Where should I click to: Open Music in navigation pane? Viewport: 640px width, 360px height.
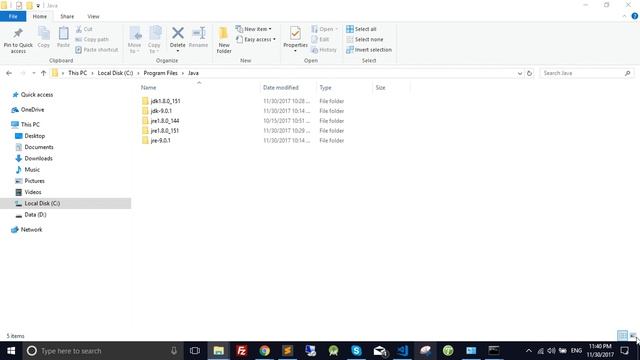(32, 169)
